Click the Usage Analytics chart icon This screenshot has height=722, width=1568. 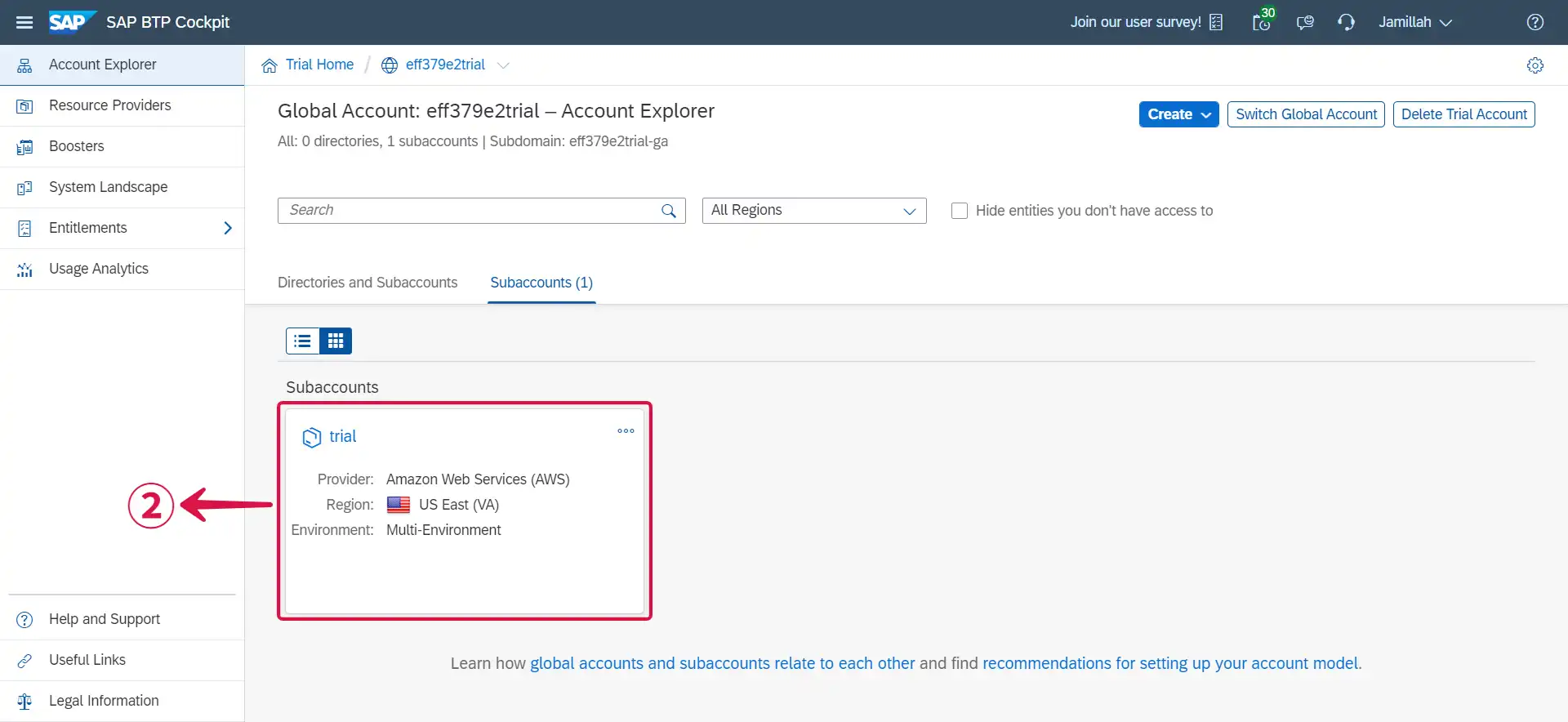coord(24,270)
